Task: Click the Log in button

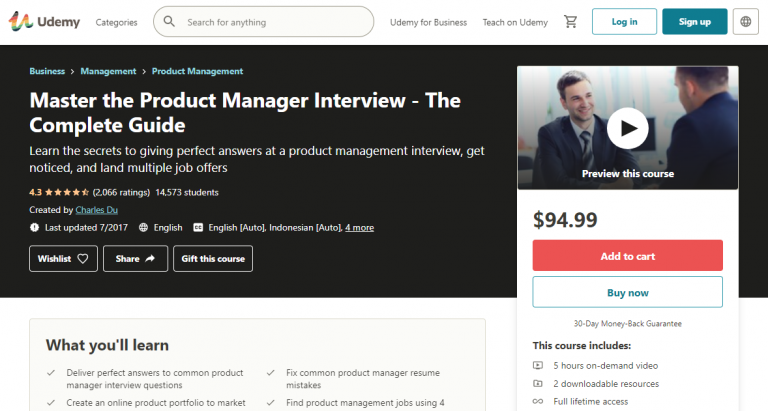Action: coord(624,22)
